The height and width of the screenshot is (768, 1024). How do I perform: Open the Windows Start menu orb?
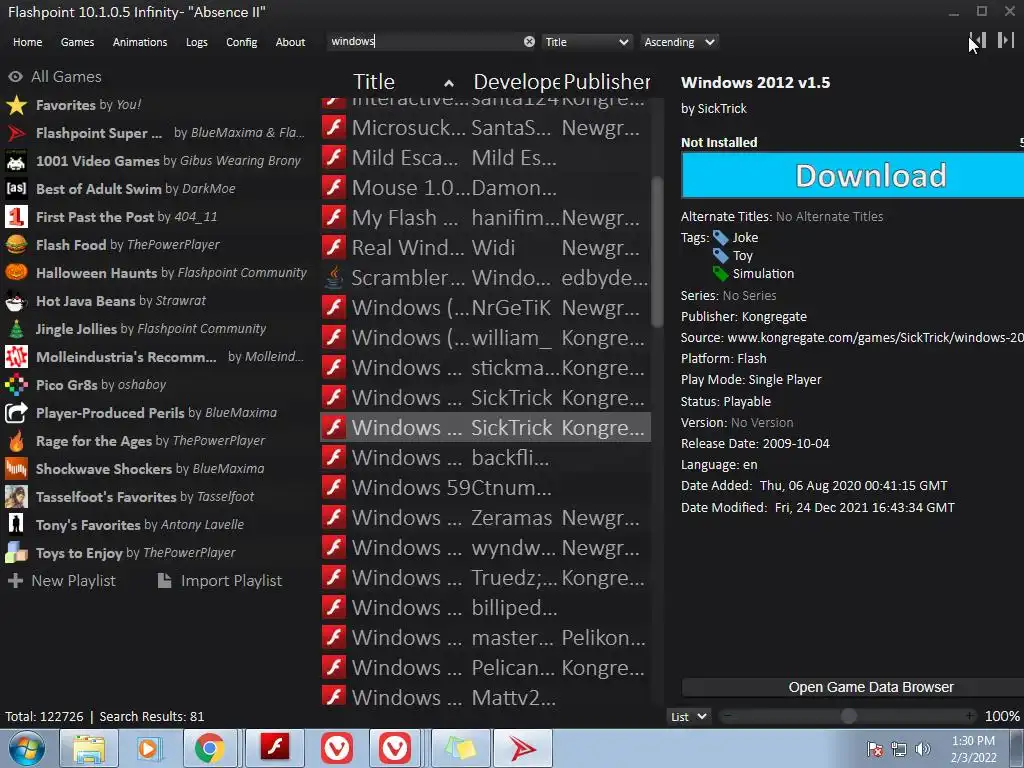[27, 748]
